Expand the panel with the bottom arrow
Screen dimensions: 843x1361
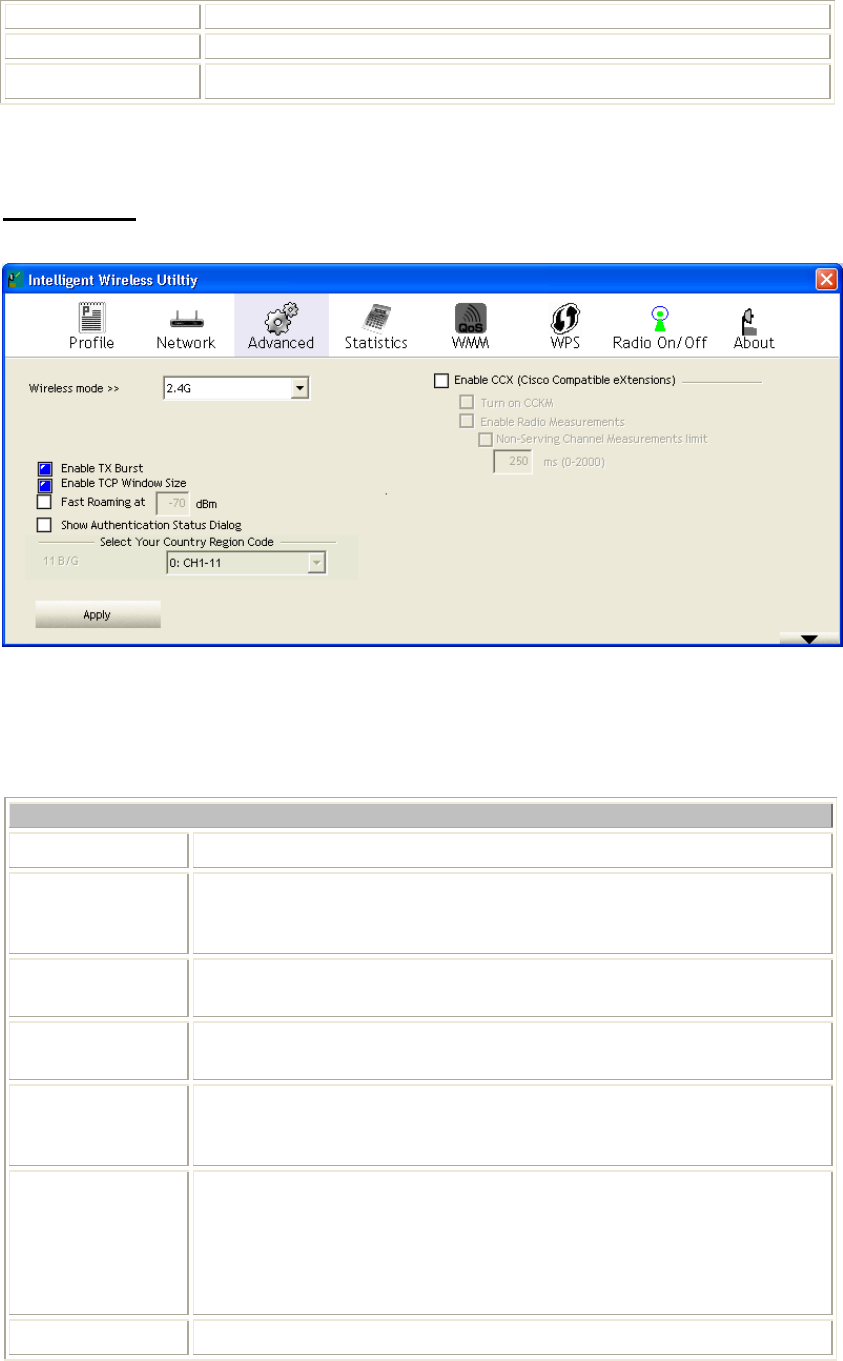tap(809, 639)
